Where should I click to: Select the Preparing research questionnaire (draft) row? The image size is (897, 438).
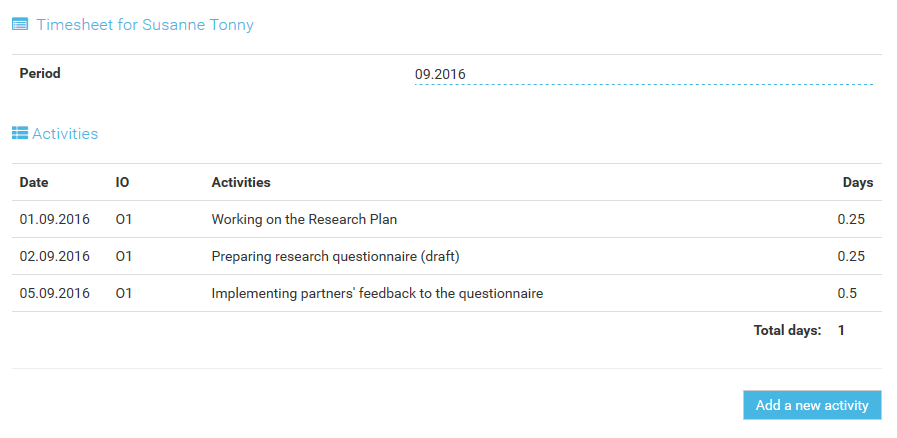pyautogui.click(x=447, y=256)
